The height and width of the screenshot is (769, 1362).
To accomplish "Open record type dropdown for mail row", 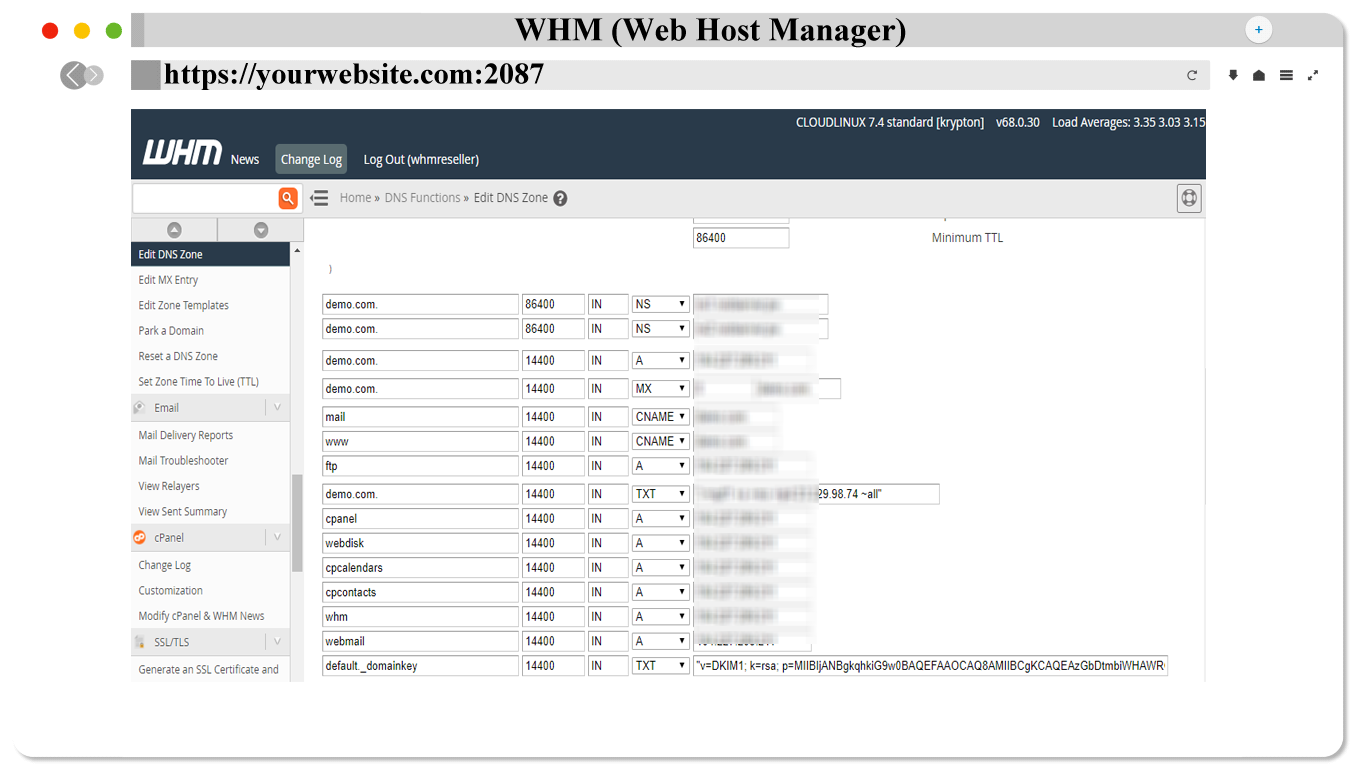I will (660, 417).
